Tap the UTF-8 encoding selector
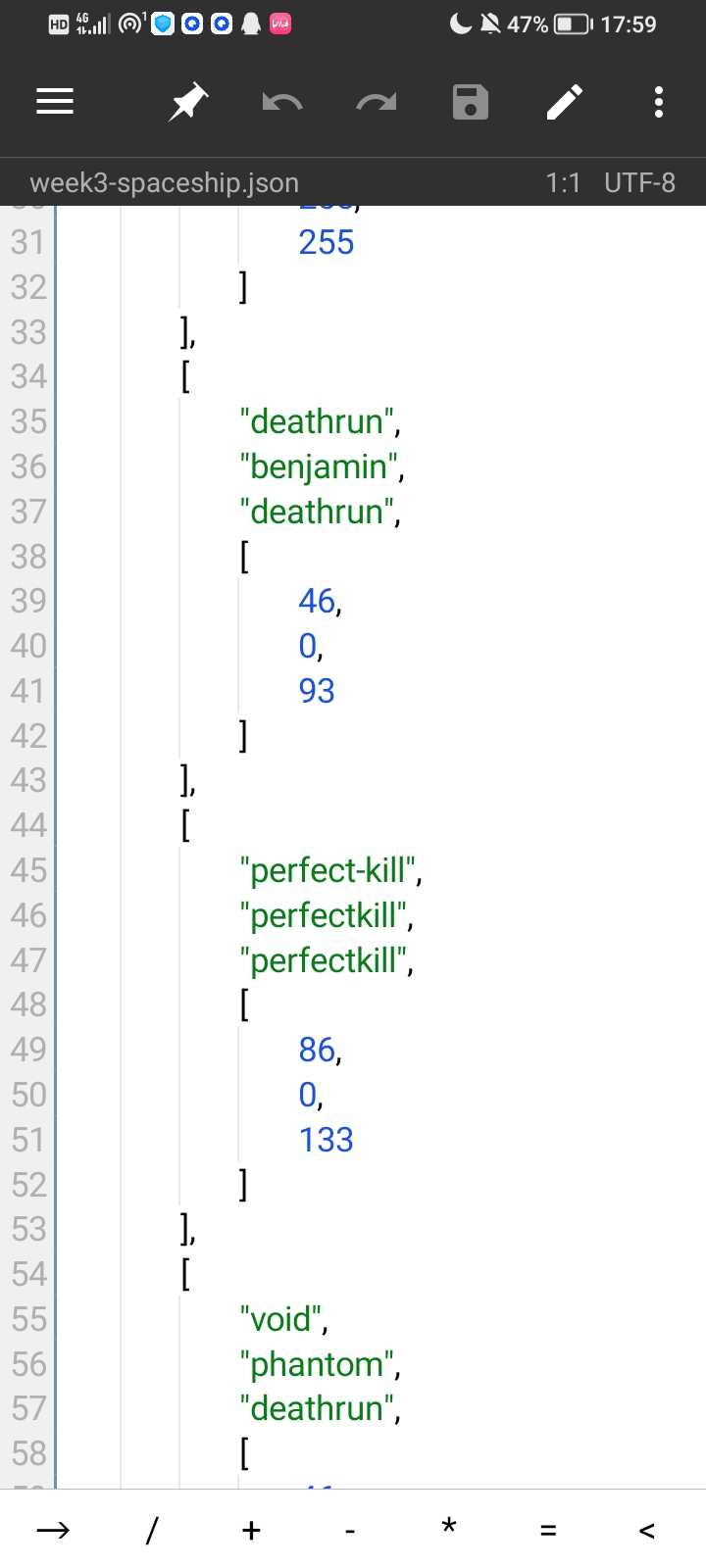 point(639,183)
